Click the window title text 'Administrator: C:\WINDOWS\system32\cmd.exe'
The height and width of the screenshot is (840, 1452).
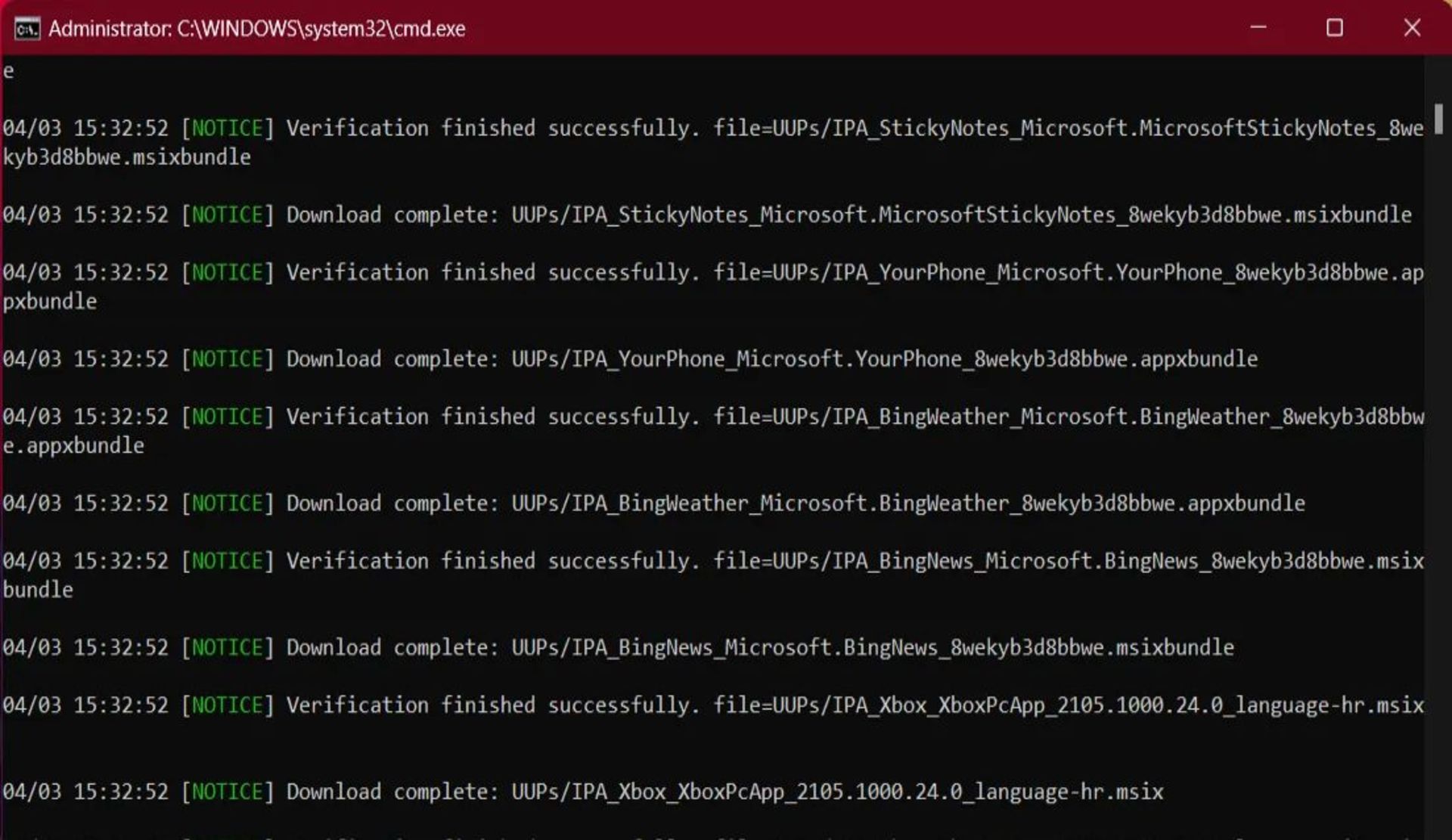coord(257,29)
